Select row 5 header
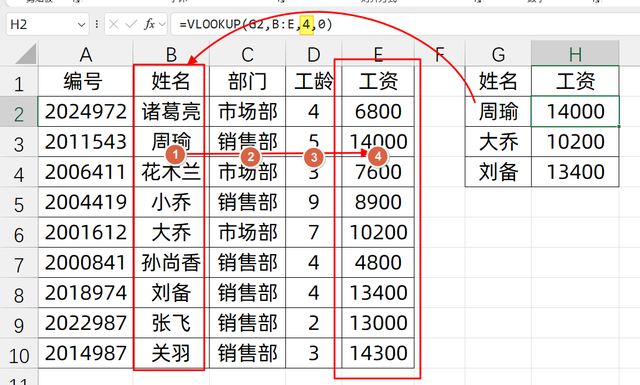The image size is (640, 385). click(19, 203)
